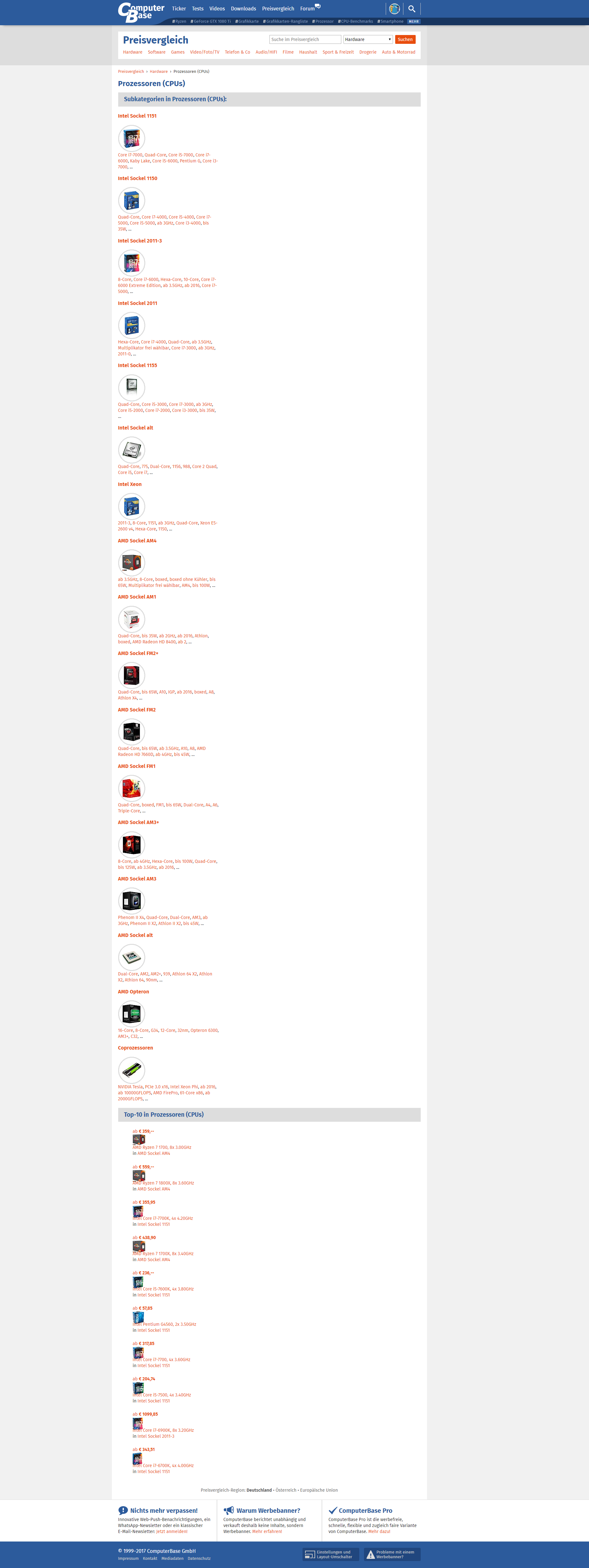Go to Hardware breadcrumb link

coord(159,72)
